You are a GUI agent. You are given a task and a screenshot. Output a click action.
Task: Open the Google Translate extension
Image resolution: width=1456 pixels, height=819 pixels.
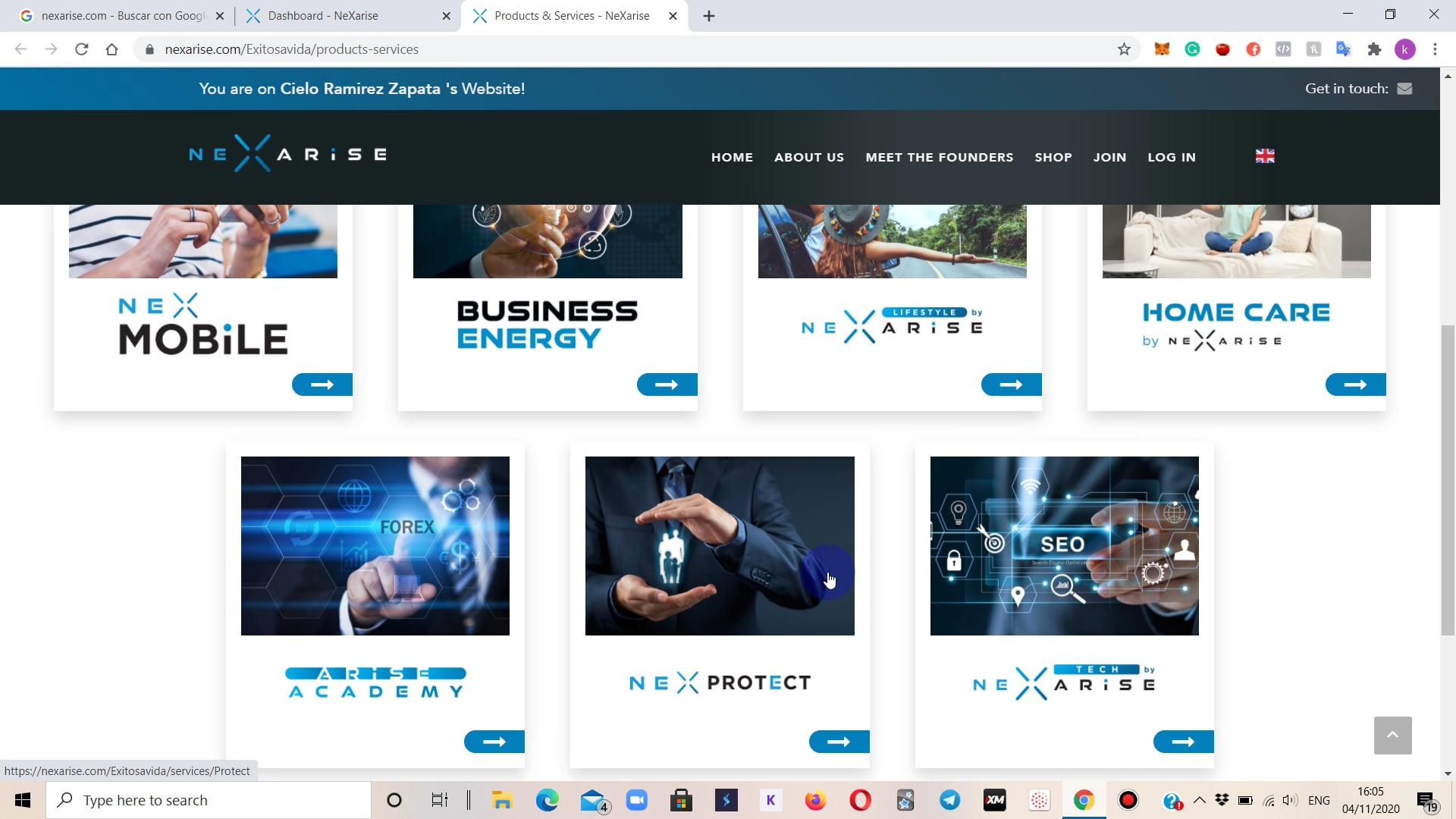click(x=1343, y=49)
